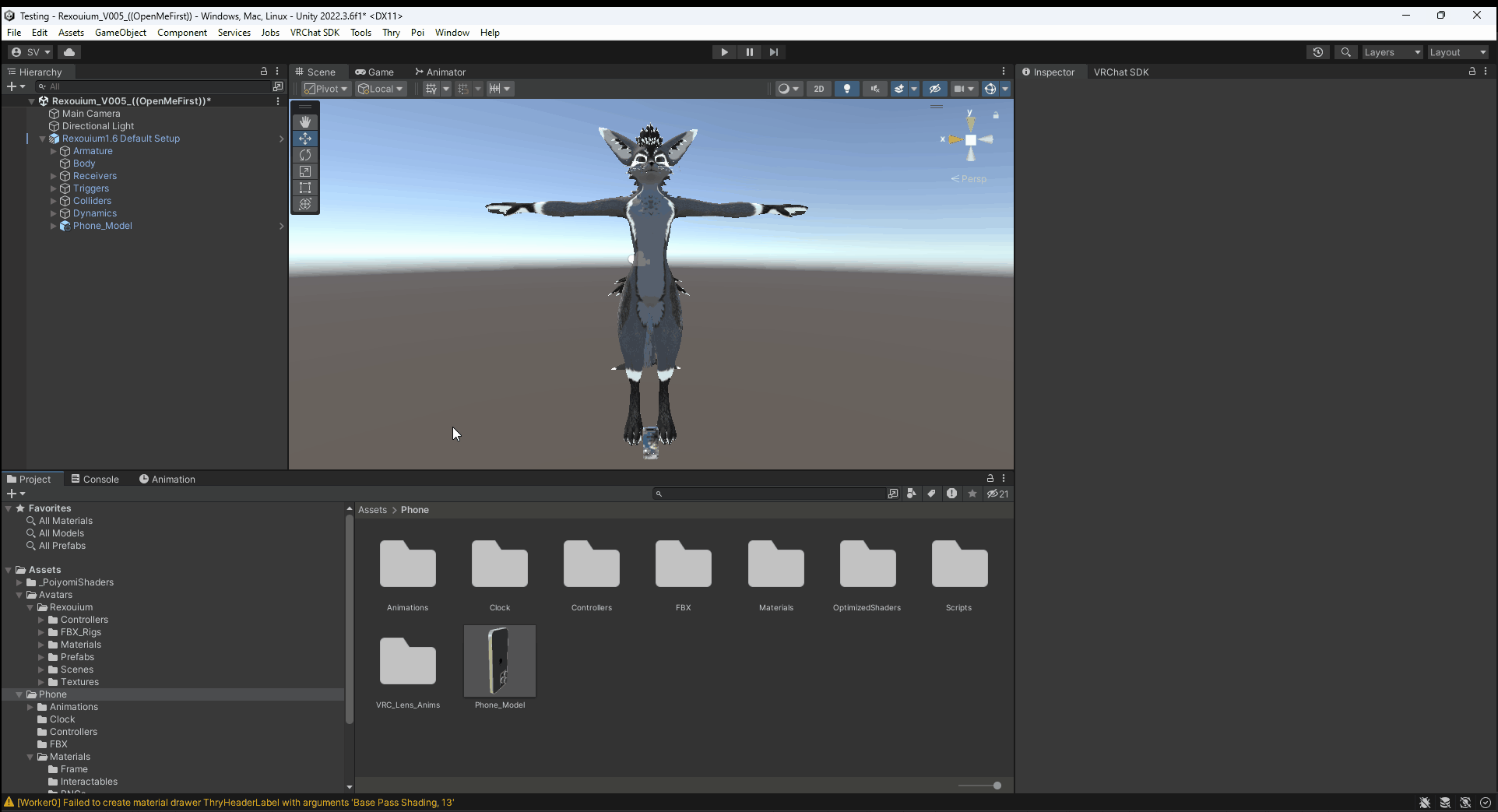Select All Prefabs favorite

[x=62, y=546]
